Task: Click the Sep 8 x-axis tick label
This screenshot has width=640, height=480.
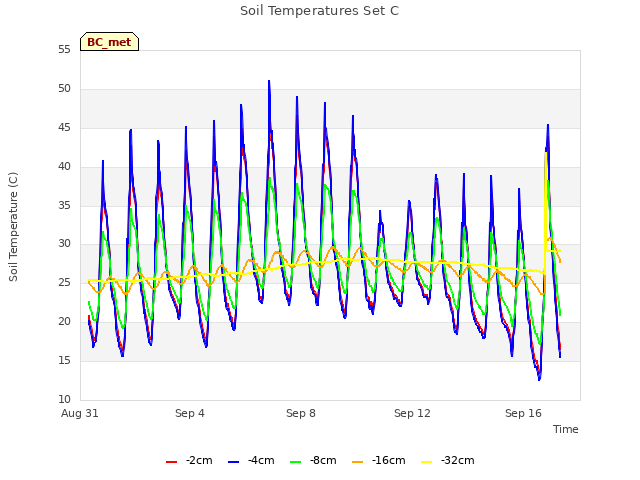Action: click(301, 413)
